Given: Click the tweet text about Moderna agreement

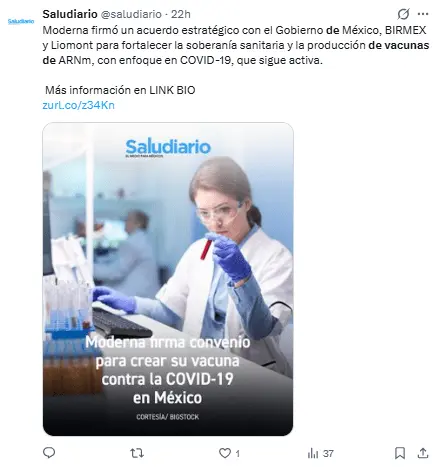Looking at the screenshot, I should (x=236, y=45).
